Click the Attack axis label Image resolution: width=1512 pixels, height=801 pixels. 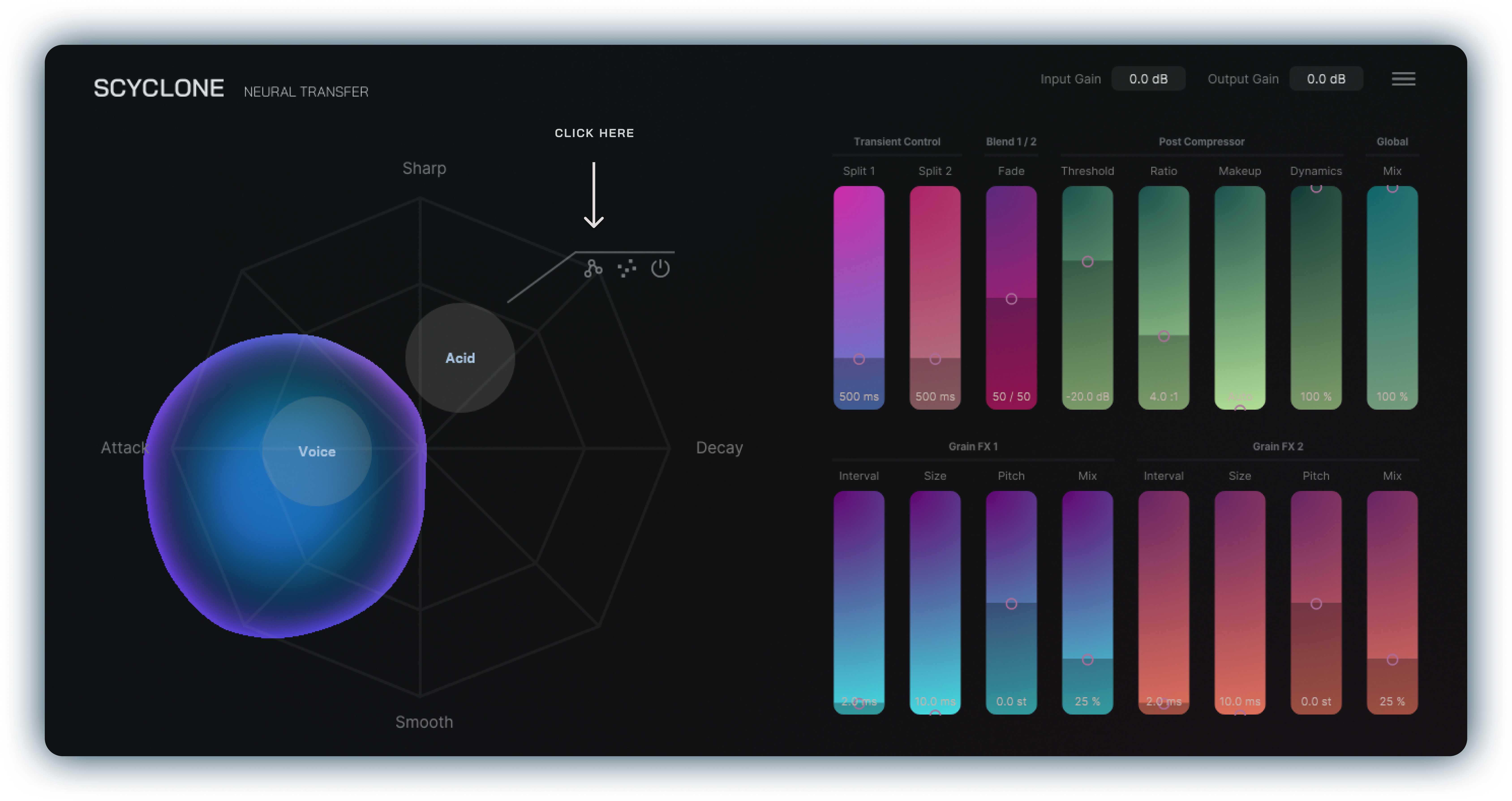click(125, 448)
